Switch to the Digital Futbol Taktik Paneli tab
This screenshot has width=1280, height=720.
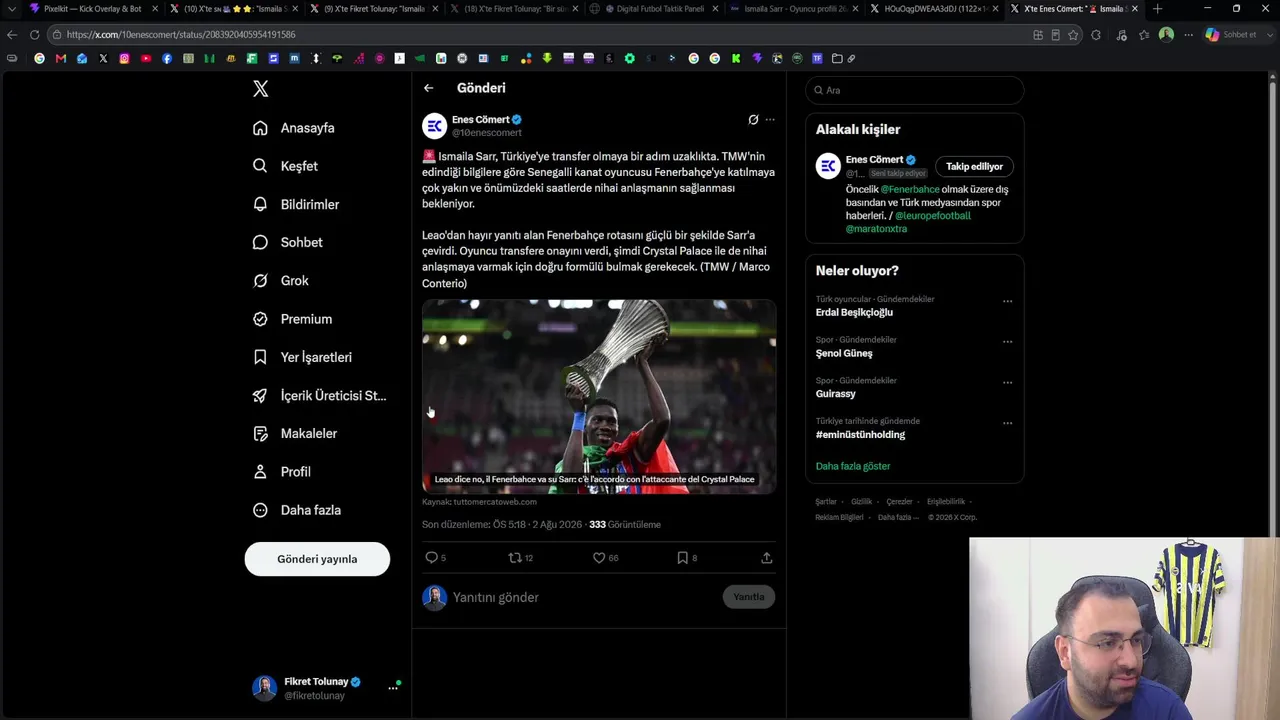coord(653,9)
